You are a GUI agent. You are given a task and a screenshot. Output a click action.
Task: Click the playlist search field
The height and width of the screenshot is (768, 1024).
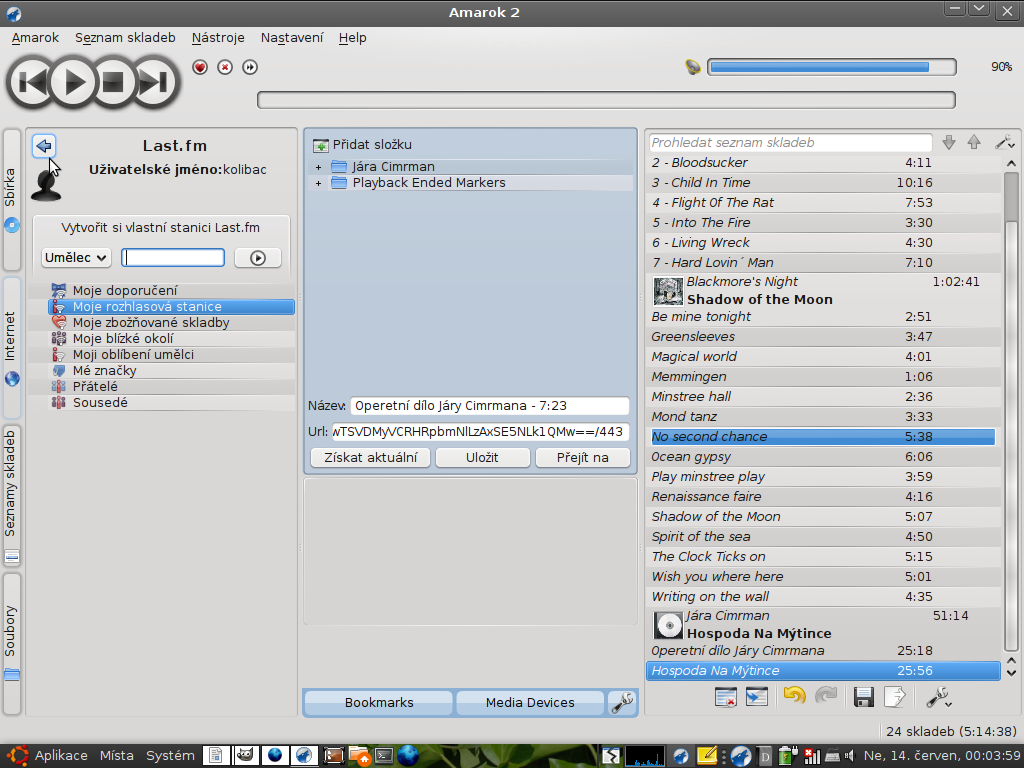[x=790, y=142]
